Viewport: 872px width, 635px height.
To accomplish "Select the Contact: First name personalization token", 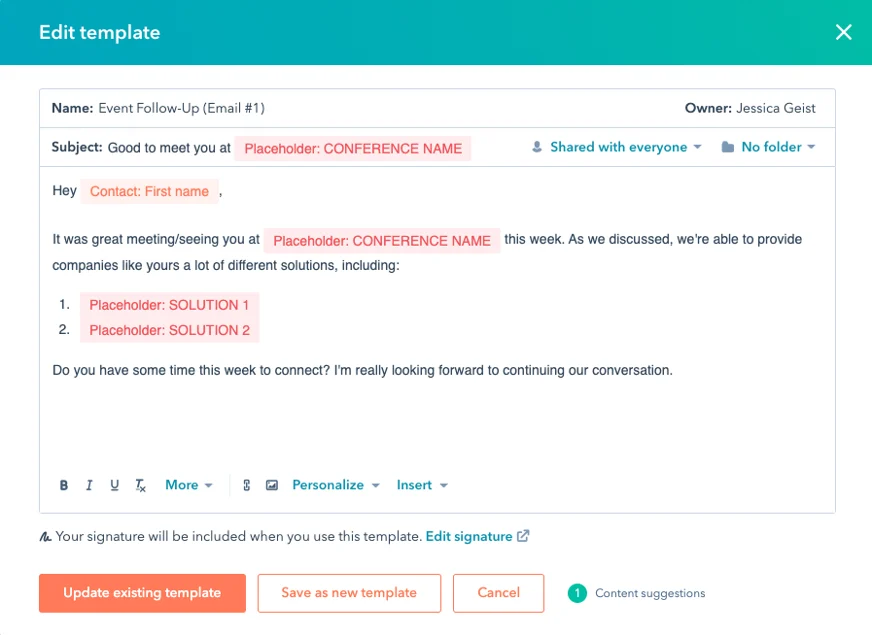I will [148, 191].
